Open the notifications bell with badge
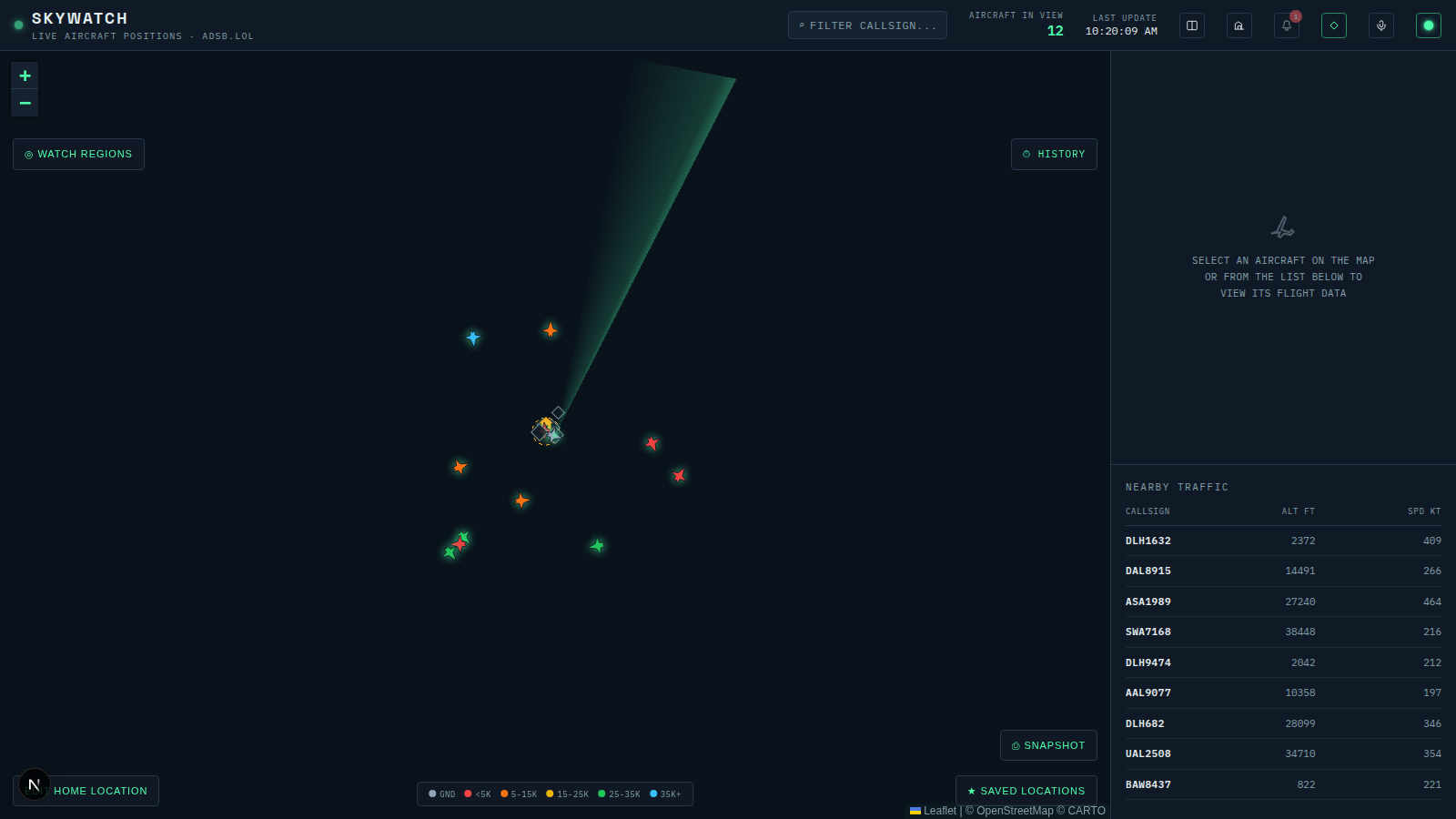Viewport: 1456px width, 819px height. (x=1287, y=25)
